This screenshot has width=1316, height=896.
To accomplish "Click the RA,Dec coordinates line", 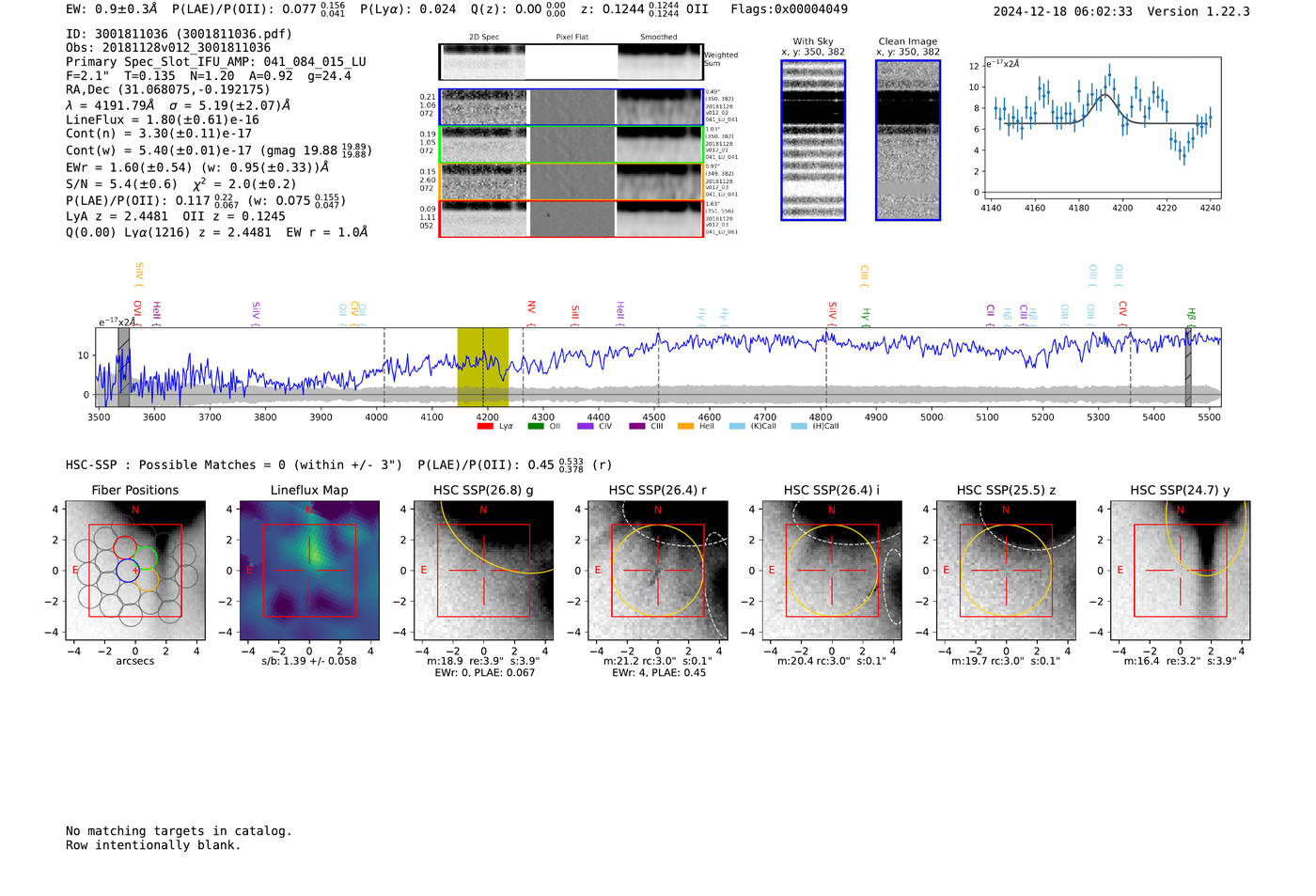I will point(168,90).
